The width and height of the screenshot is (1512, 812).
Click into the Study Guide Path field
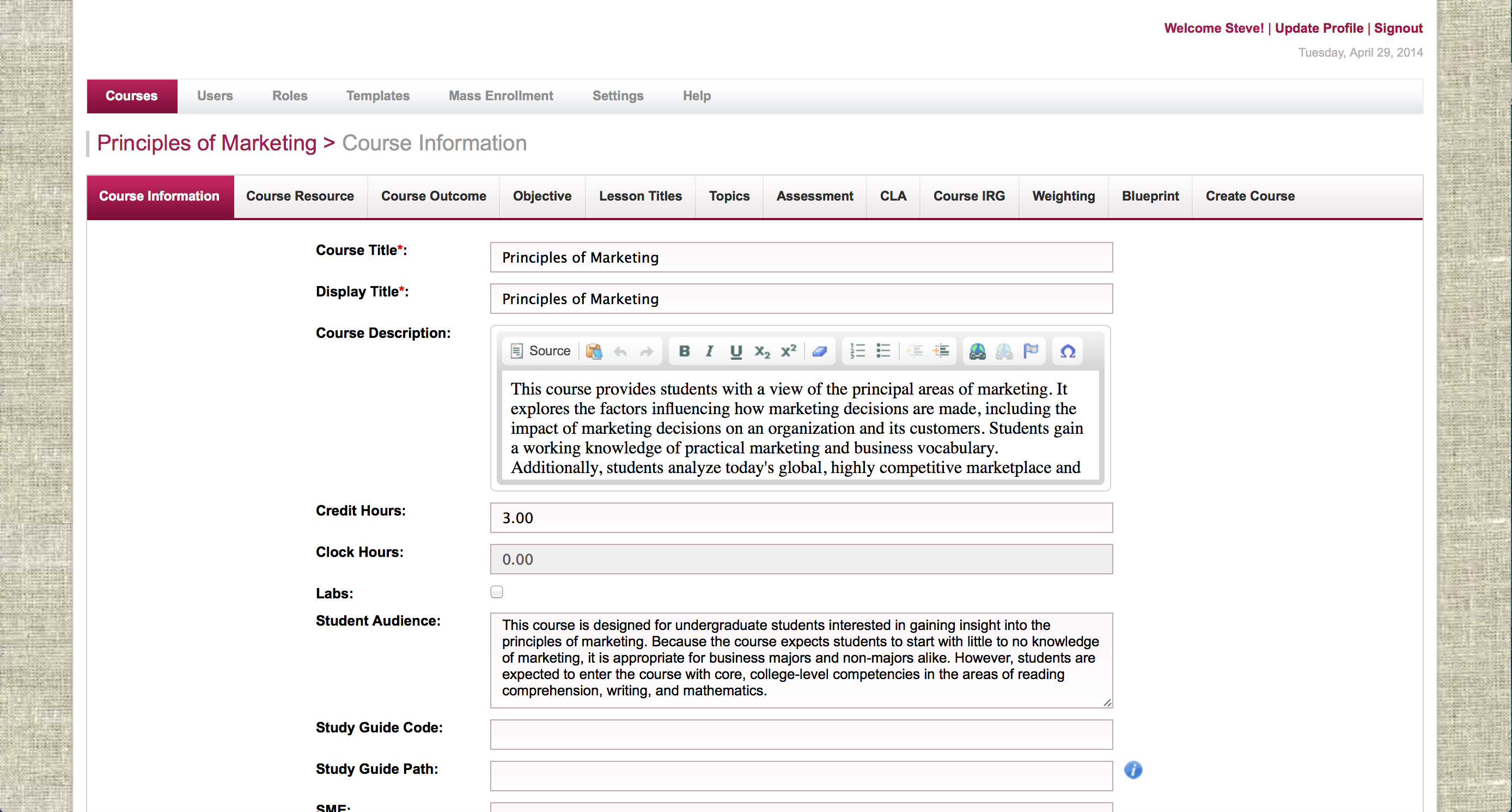pos(801,775)
